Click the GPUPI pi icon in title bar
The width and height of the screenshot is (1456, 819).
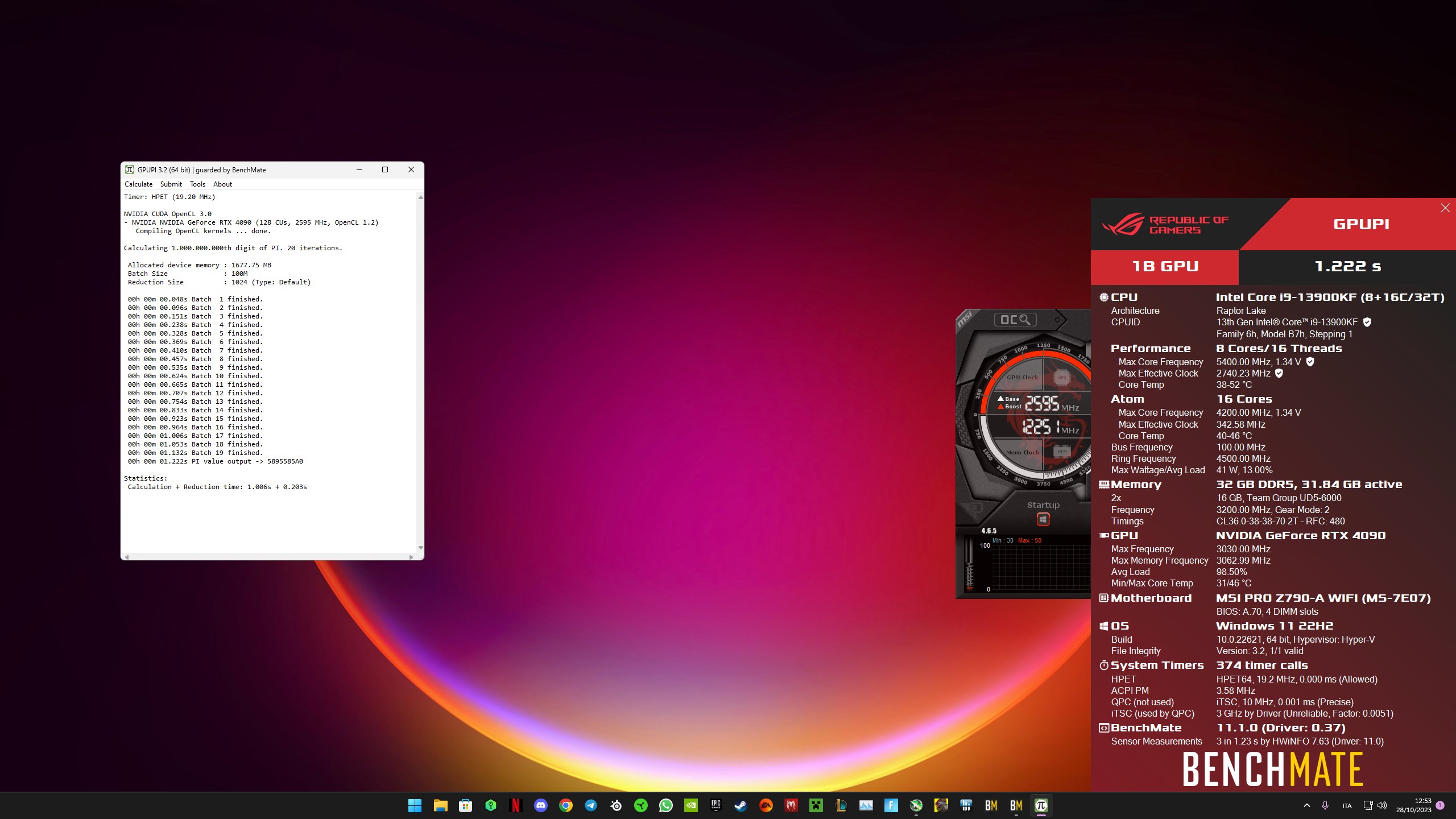[x=130, y=169]
